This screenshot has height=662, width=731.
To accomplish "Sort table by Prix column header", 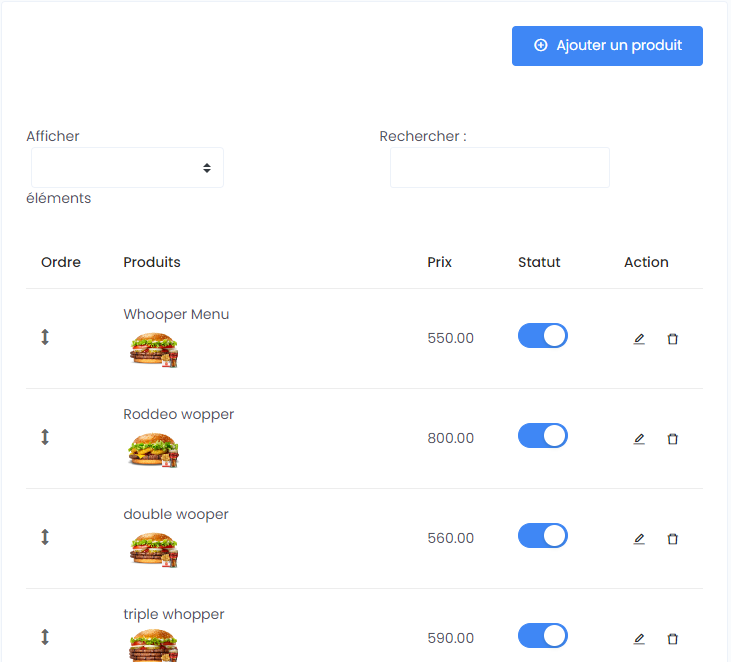I will coord(439,262).
